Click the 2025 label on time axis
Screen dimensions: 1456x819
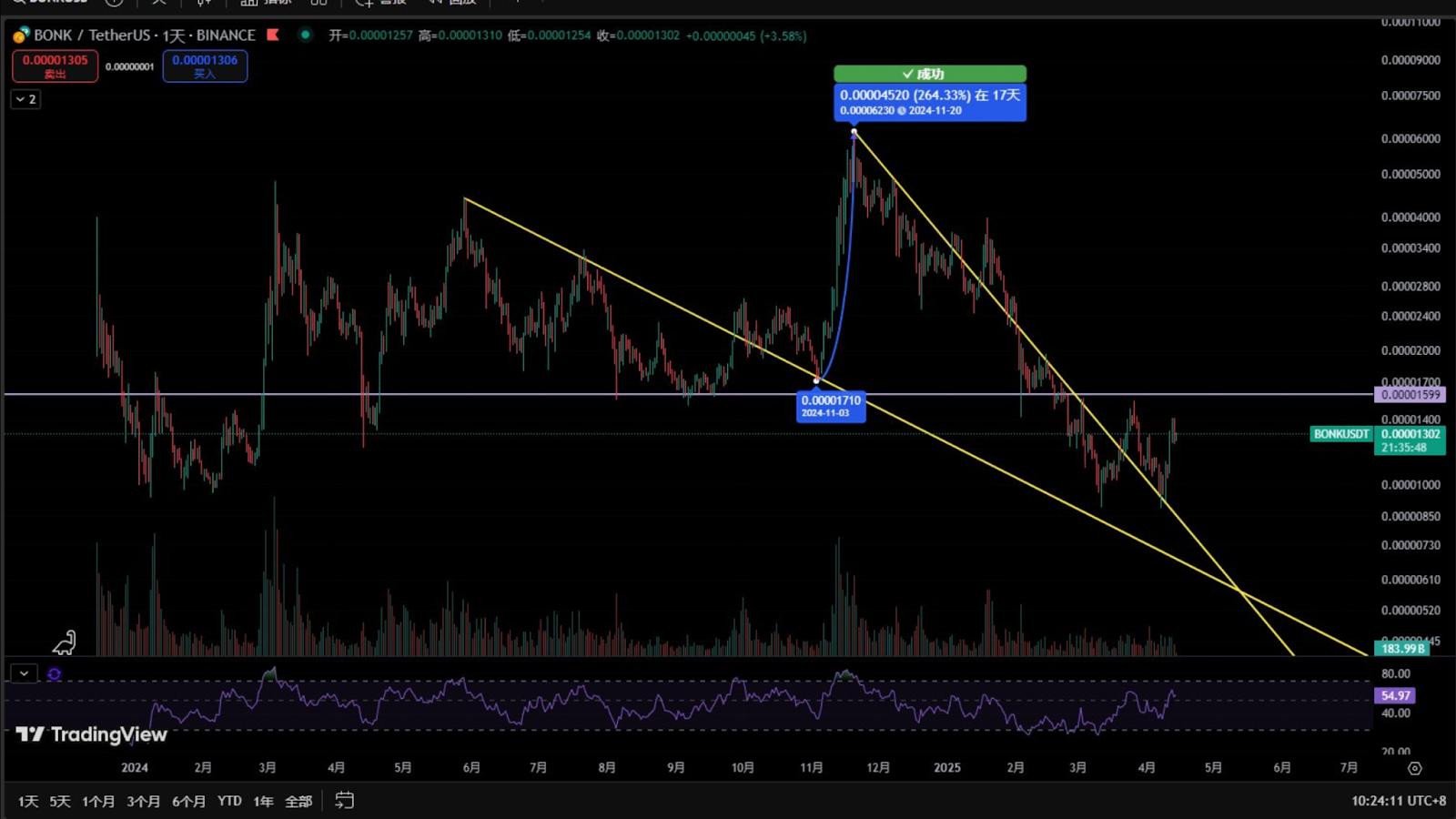coord(947,767)
